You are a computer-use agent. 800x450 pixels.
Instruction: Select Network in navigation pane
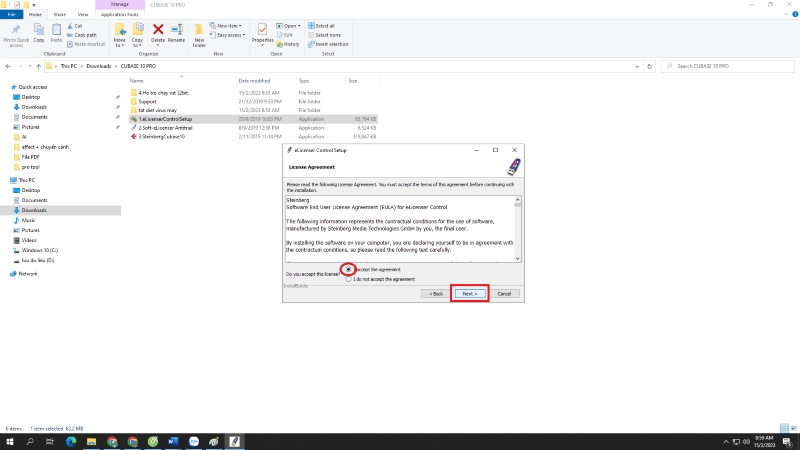pos(28,274)
